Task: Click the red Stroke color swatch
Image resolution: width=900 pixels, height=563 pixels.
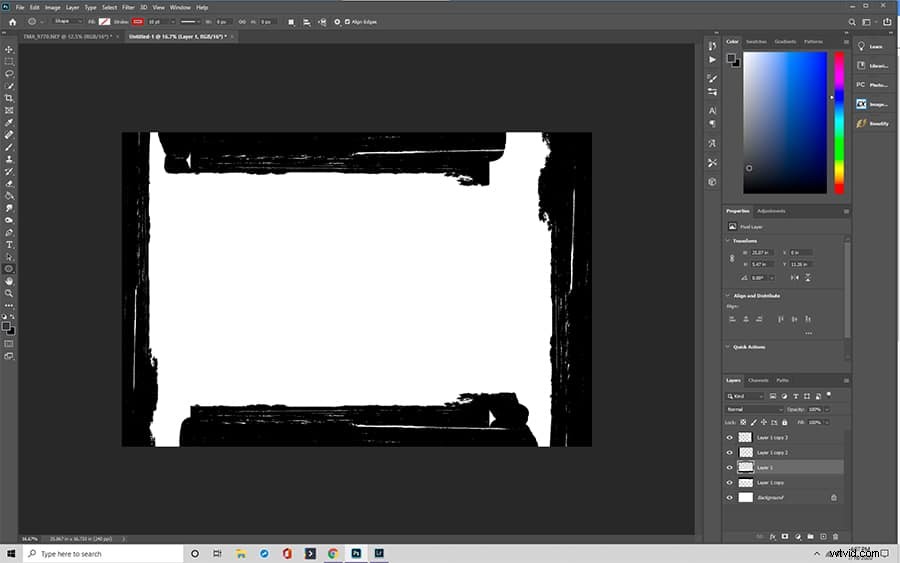Action: [138, 22]
